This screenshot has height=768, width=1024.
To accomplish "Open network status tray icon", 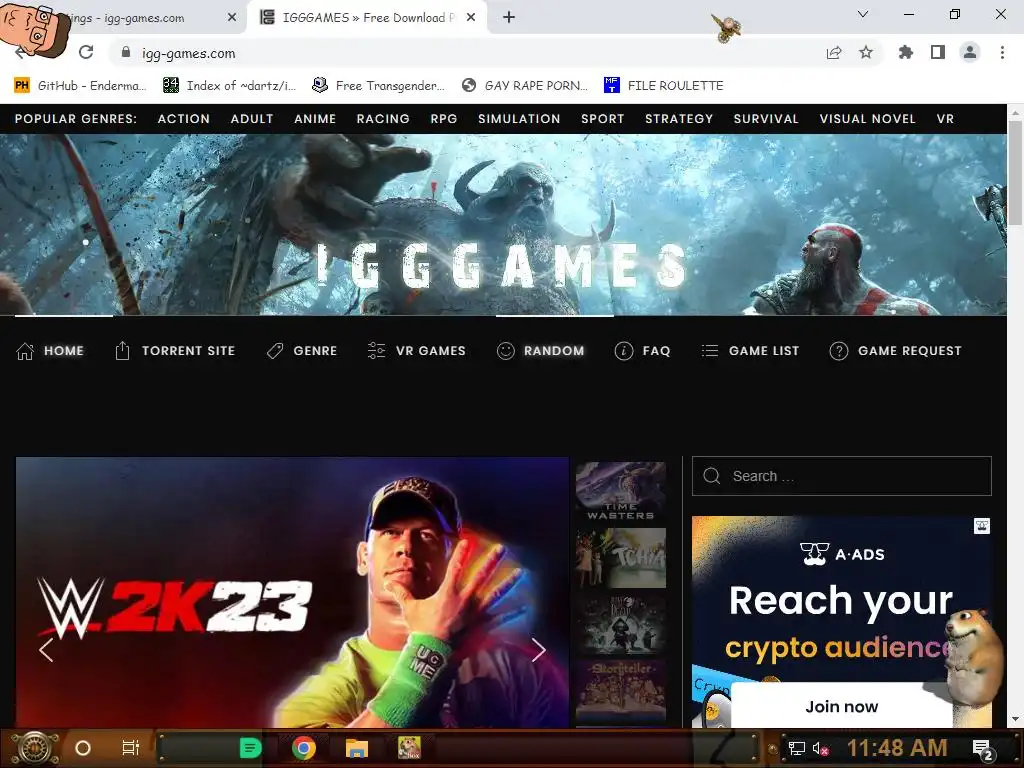I will click(796, 748).
